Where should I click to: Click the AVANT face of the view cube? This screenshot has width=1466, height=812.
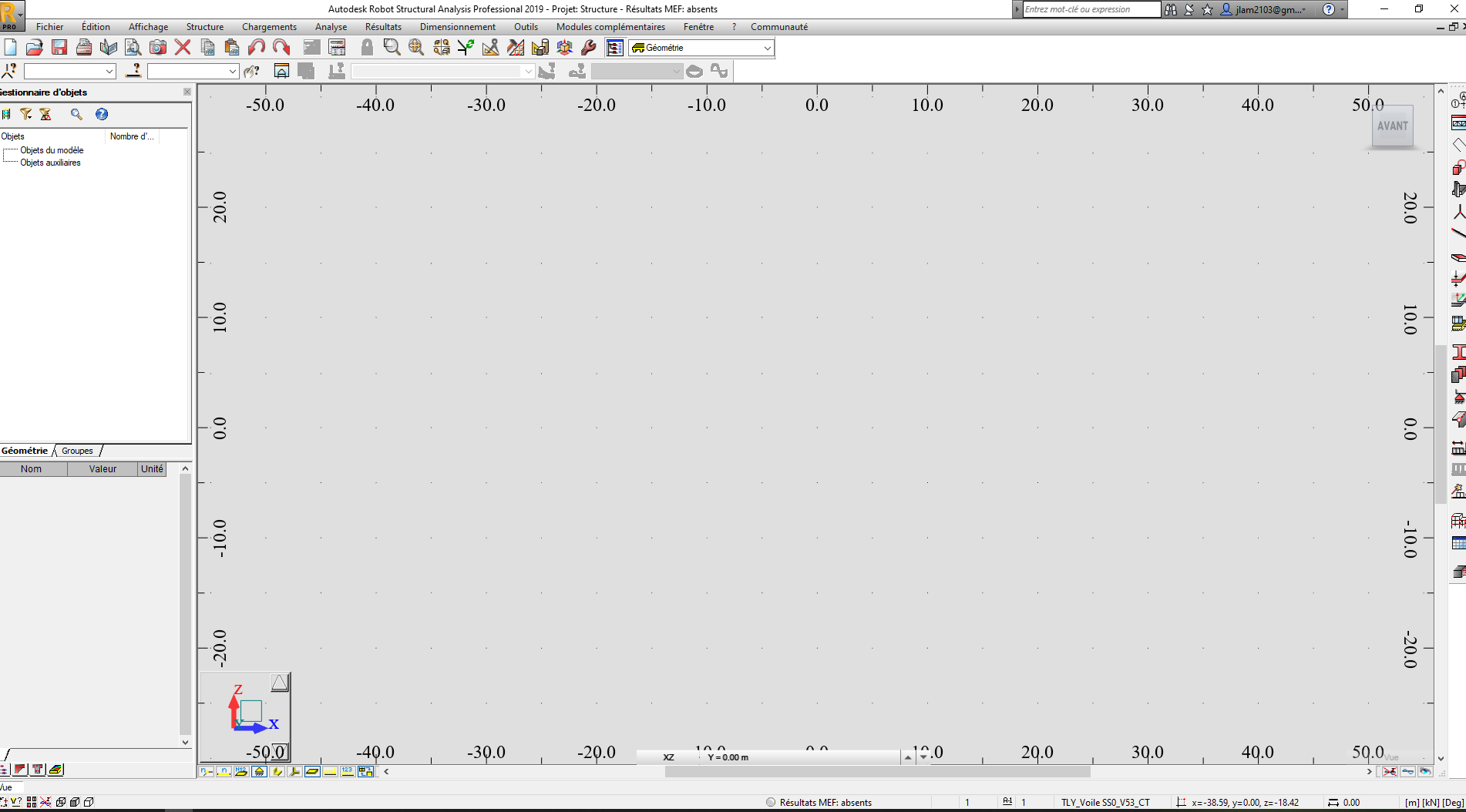pyautogui.click(x=1392, y=126)
